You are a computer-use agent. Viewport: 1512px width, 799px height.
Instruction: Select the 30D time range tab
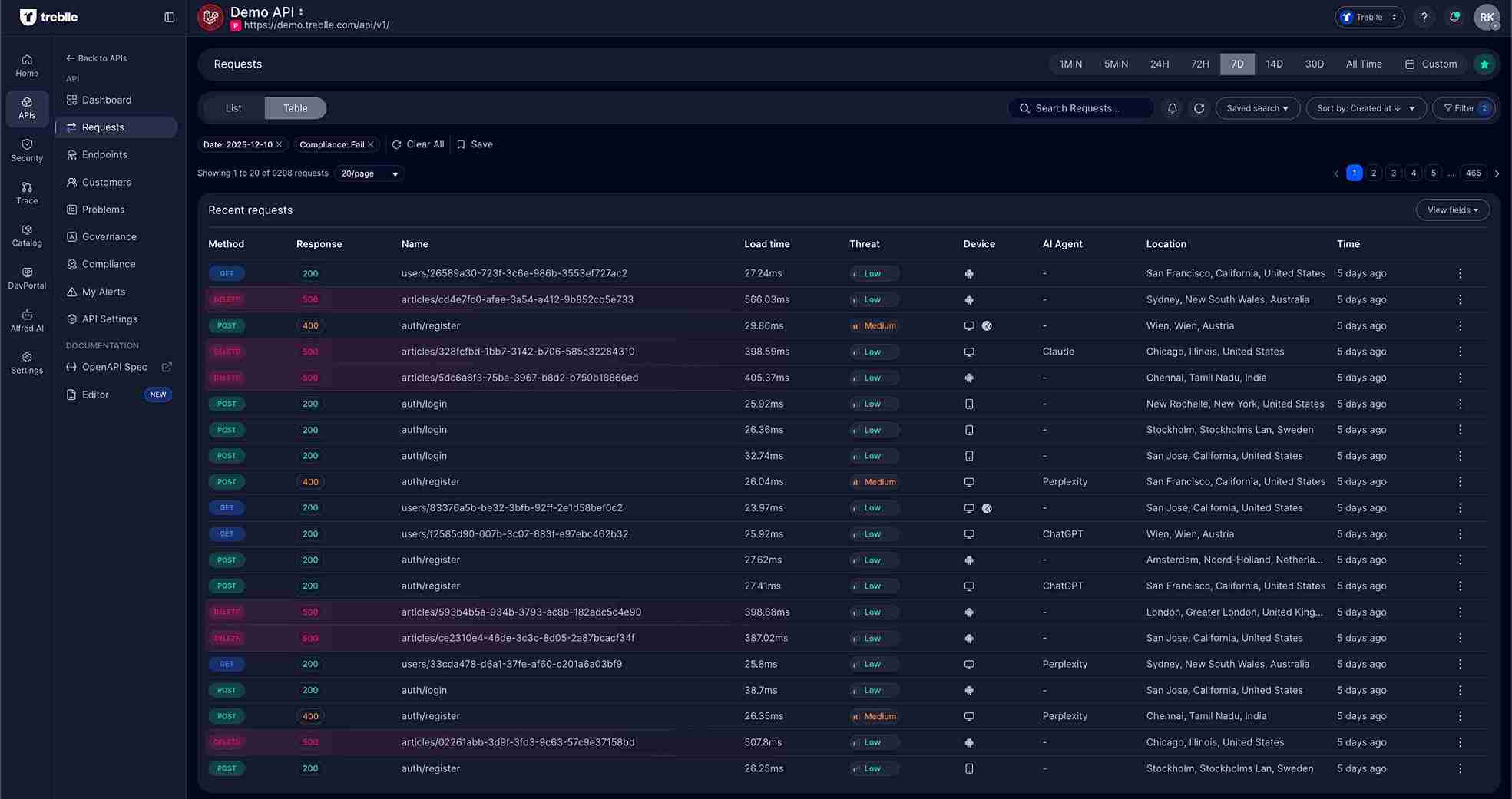[x=1314, y=64]
